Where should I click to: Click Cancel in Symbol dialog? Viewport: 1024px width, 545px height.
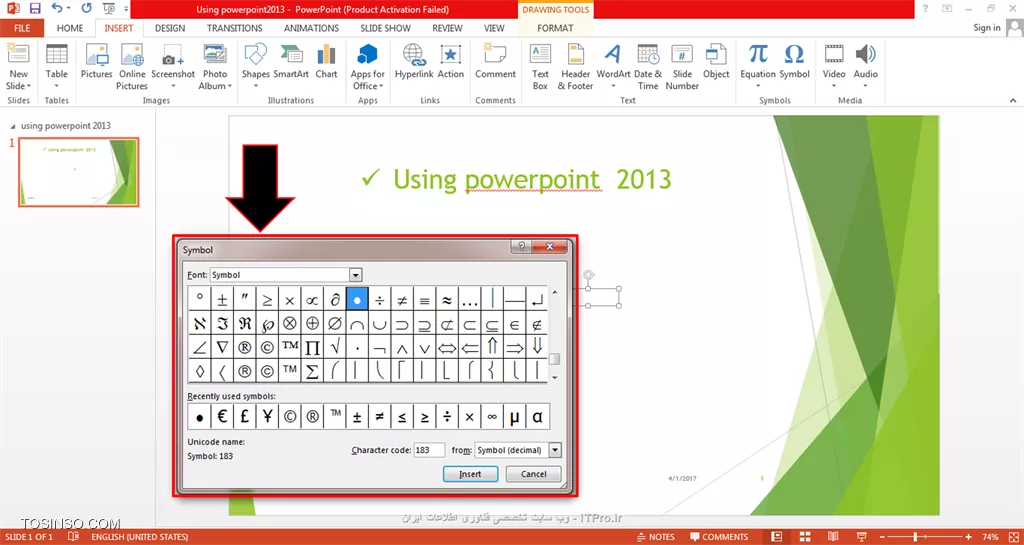[534, 474]
